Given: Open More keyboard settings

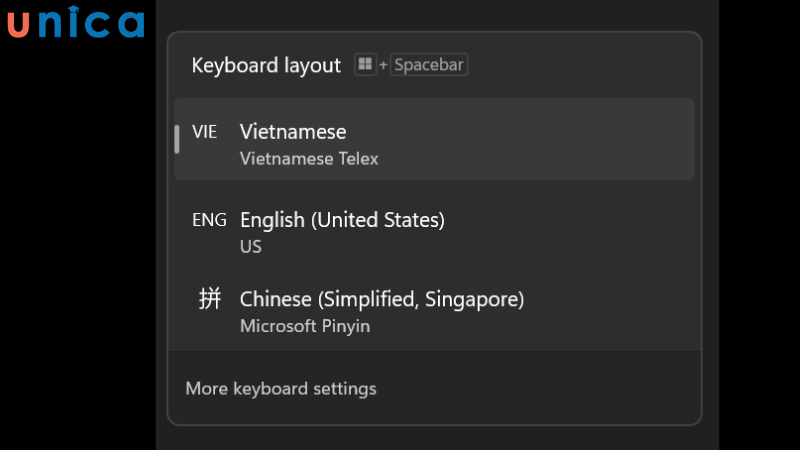Looking at the screenshot, I should 281,388.
